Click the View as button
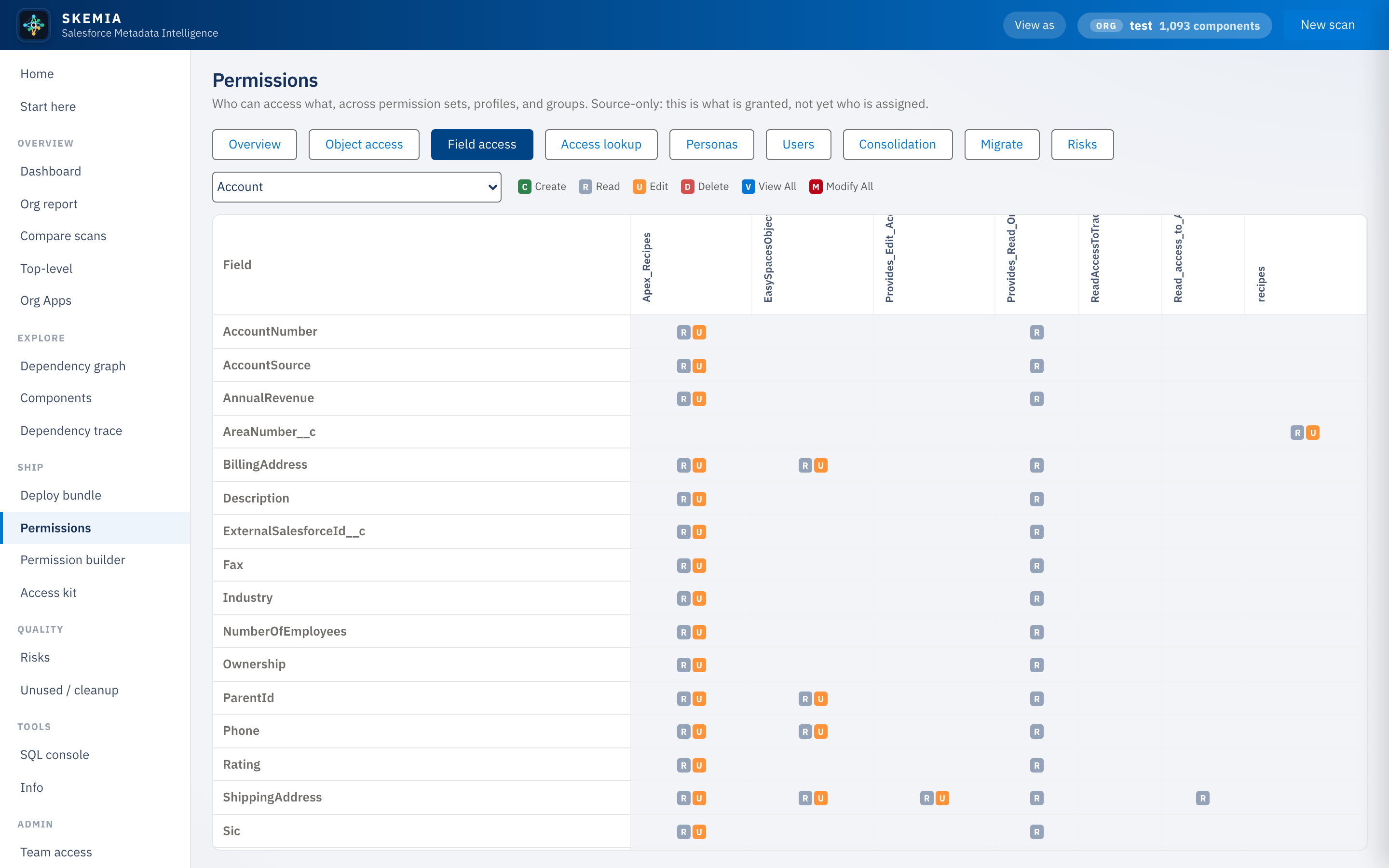The image size is (1389, 868). click(1034, 25)
